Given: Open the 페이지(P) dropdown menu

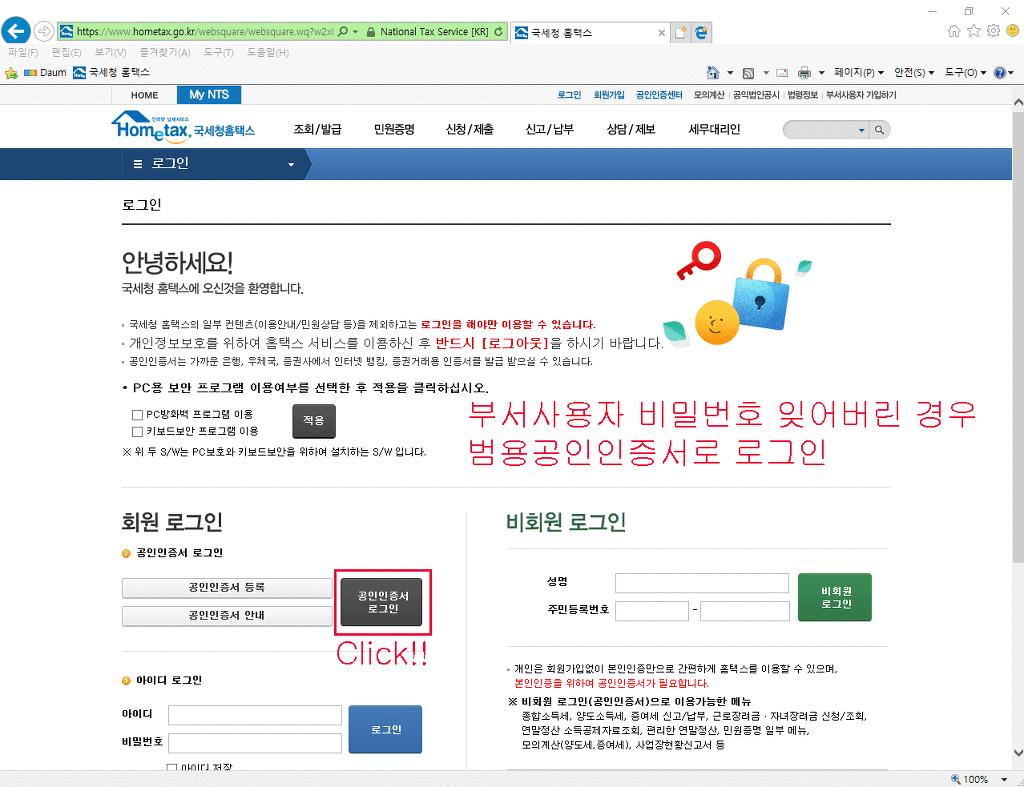Looking at the screenshot, I should (x=859, y=72).
